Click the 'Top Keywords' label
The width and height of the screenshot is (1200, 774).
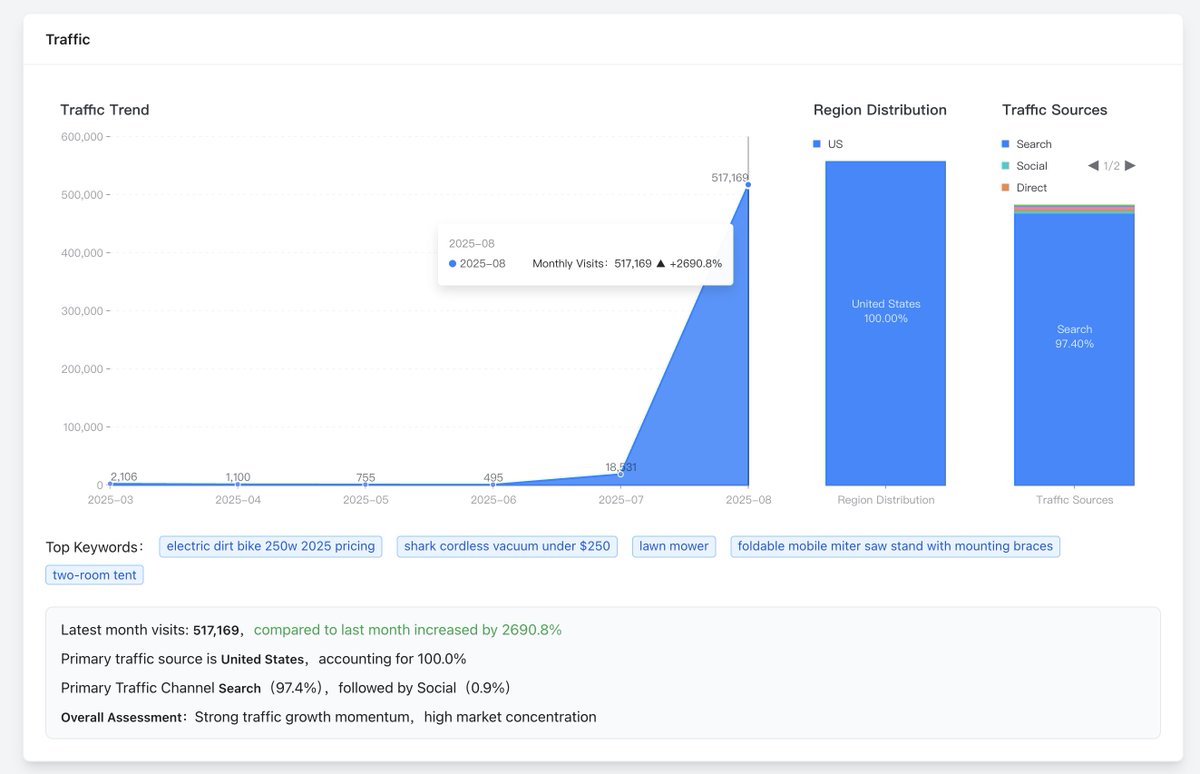coord(95,547)
